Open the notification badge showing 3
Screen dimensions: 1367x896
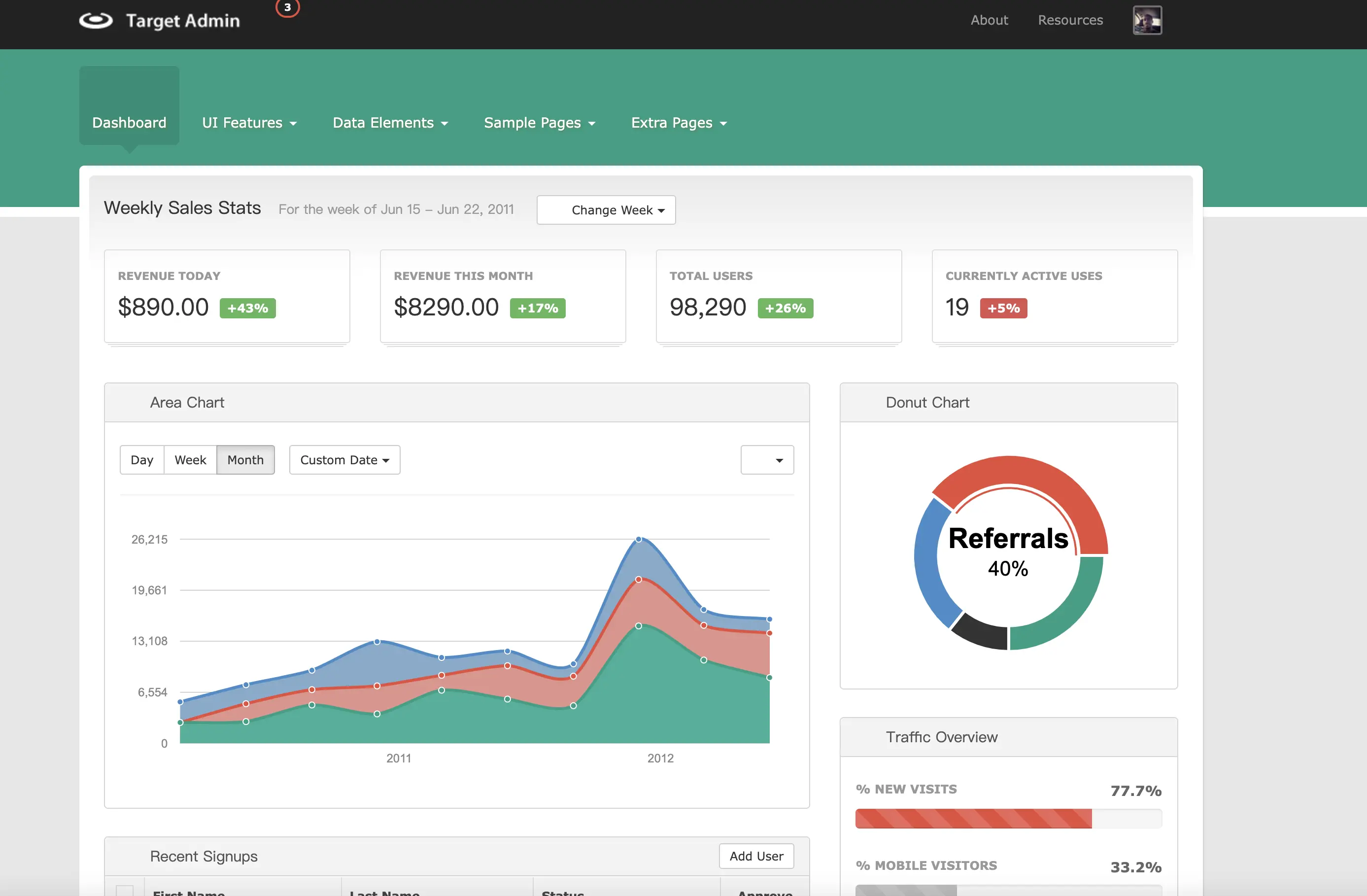point(288,7)
